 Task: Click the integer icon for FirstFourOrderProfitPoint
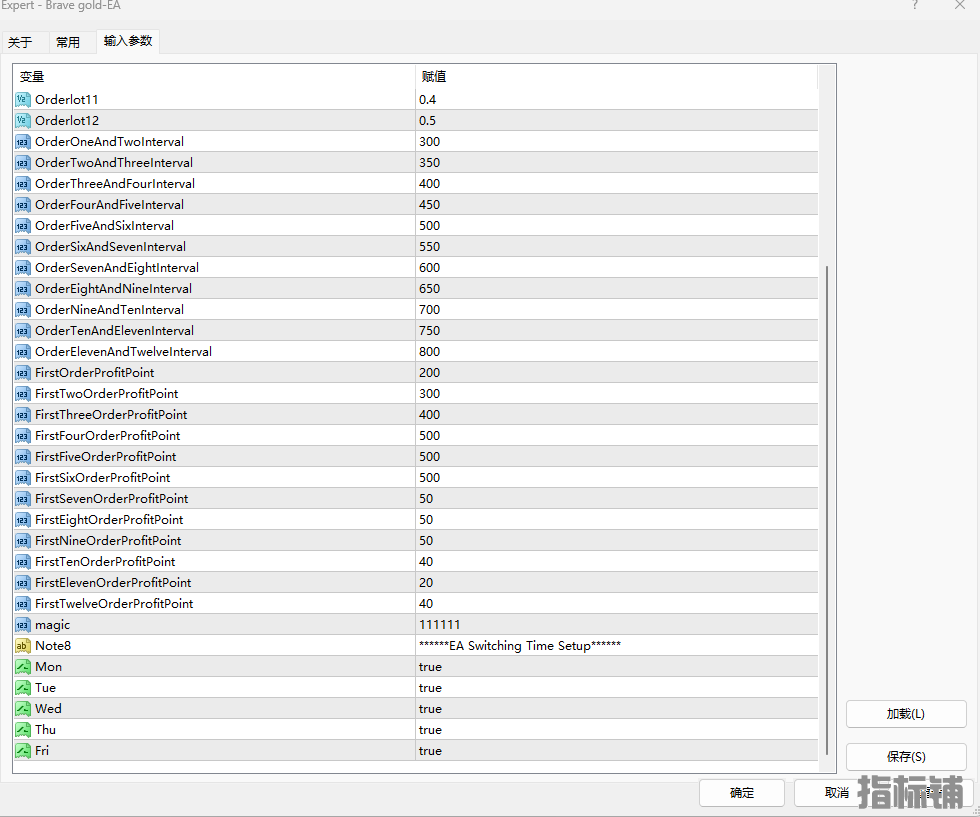pos(22,436)
